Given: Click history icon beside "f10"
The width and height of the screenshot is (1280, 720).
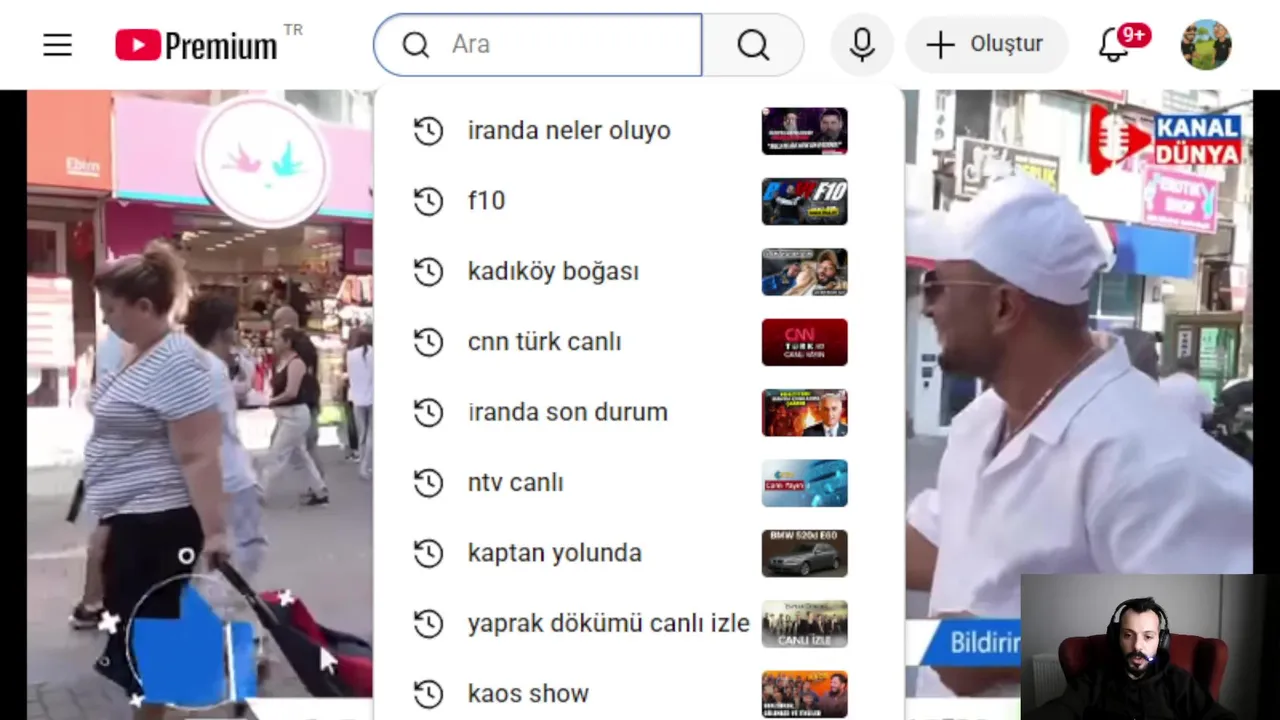Looking at the screenshot, I should tap(428, 201).
